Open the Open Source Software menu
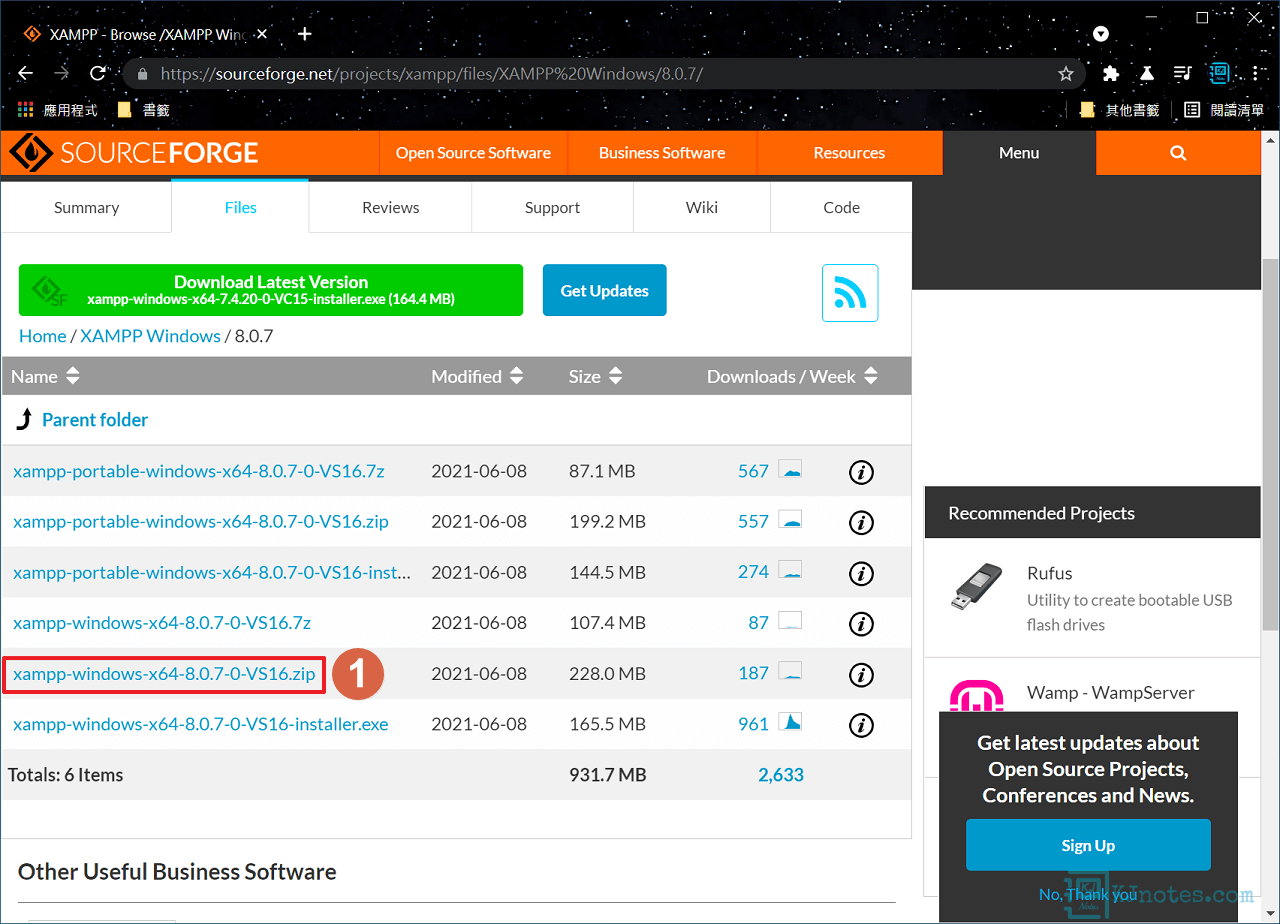Image resolution: width=1280 pixels, height=924 pixels. 473,153
